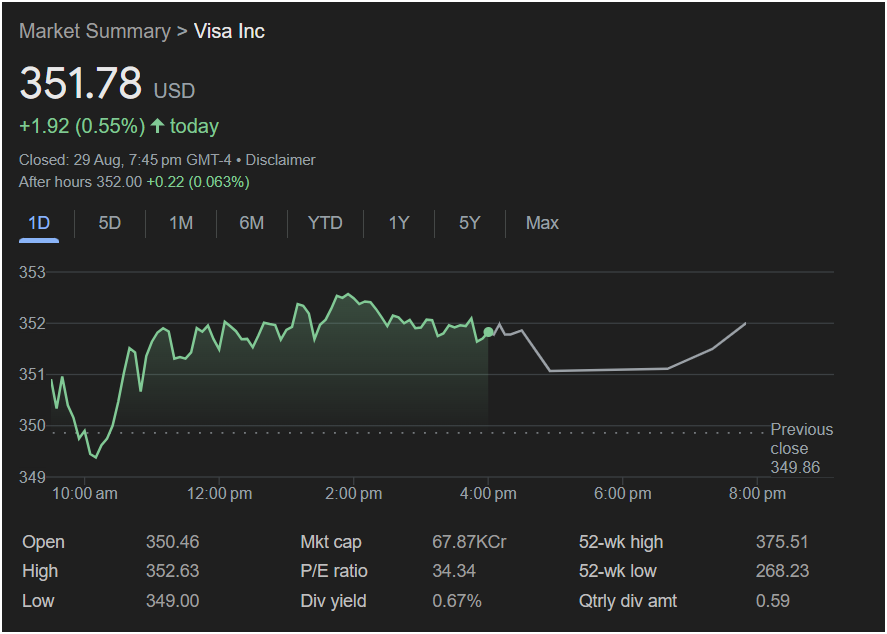887x634 pixels.
Task: Click the green closing price dot
Action: (488, 332)
